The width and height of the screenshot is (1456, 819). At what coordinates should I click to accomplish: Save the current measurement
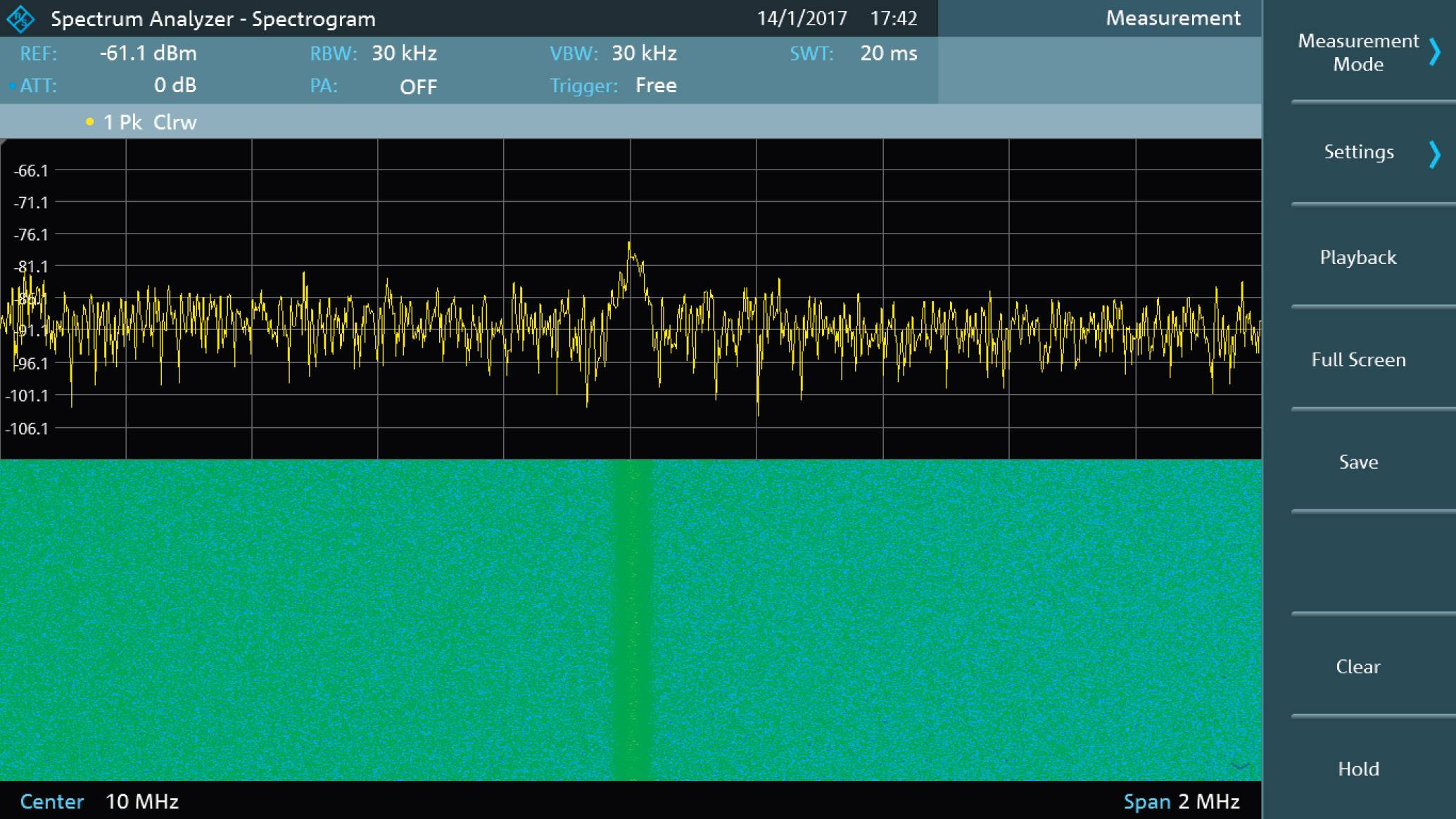1358,462
